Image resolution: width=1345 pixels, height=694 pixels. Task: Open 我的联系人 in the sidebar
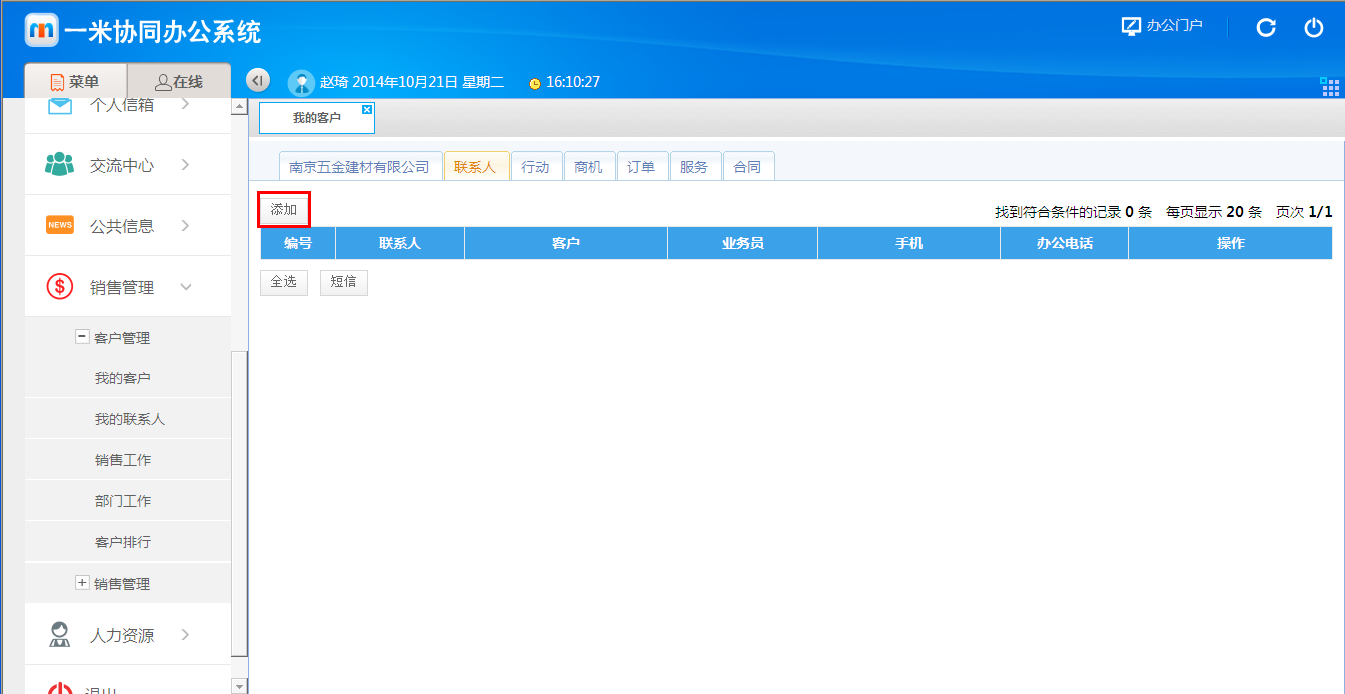click(130, 419)
